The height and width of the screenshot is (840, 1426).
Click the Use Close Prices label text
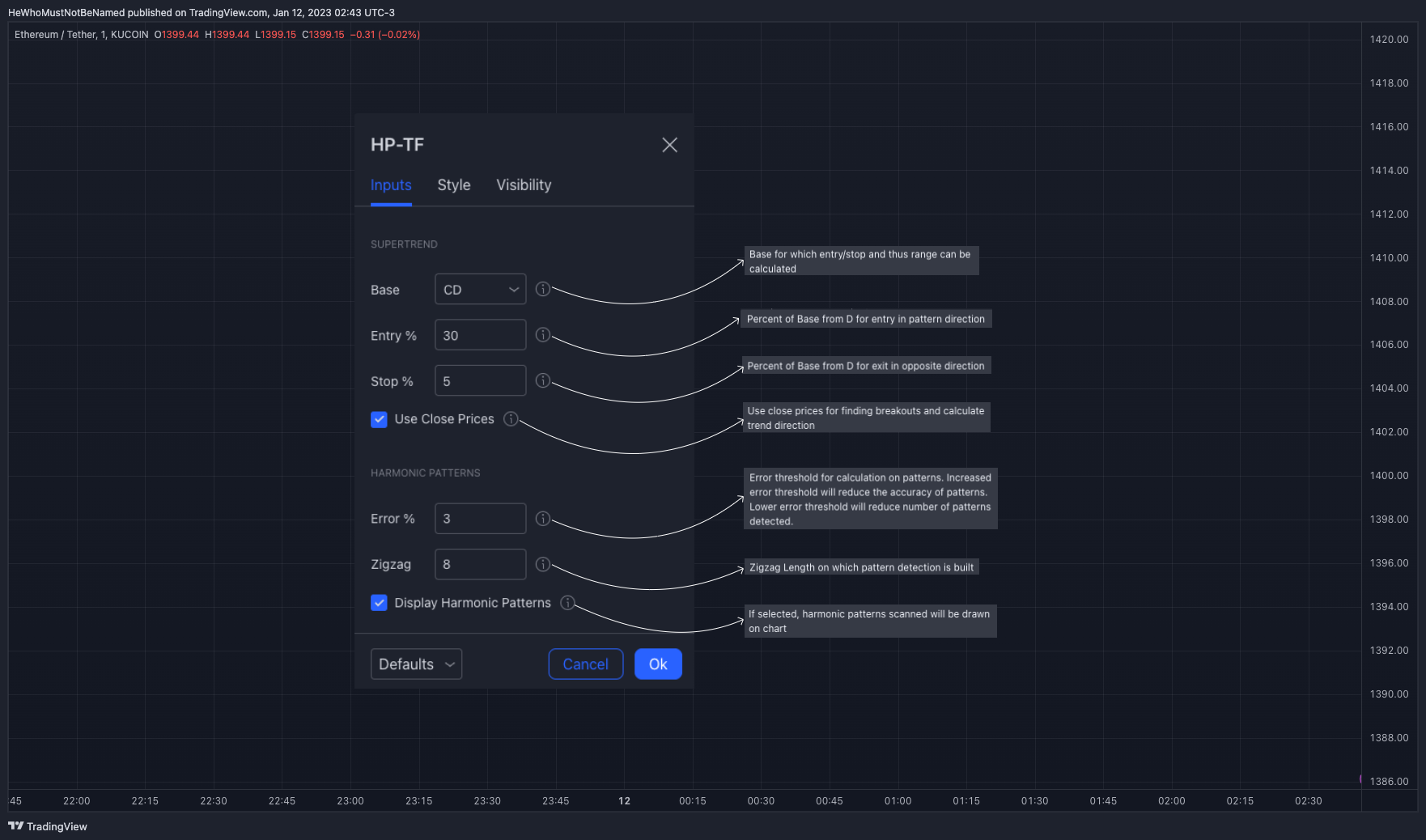[x=444, y=419]
